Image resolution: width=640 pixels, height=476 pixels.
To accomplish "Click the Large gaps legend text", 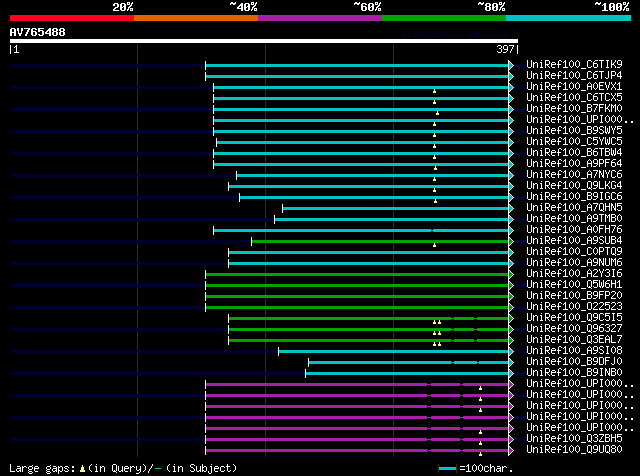I will (x=123, y=468).
